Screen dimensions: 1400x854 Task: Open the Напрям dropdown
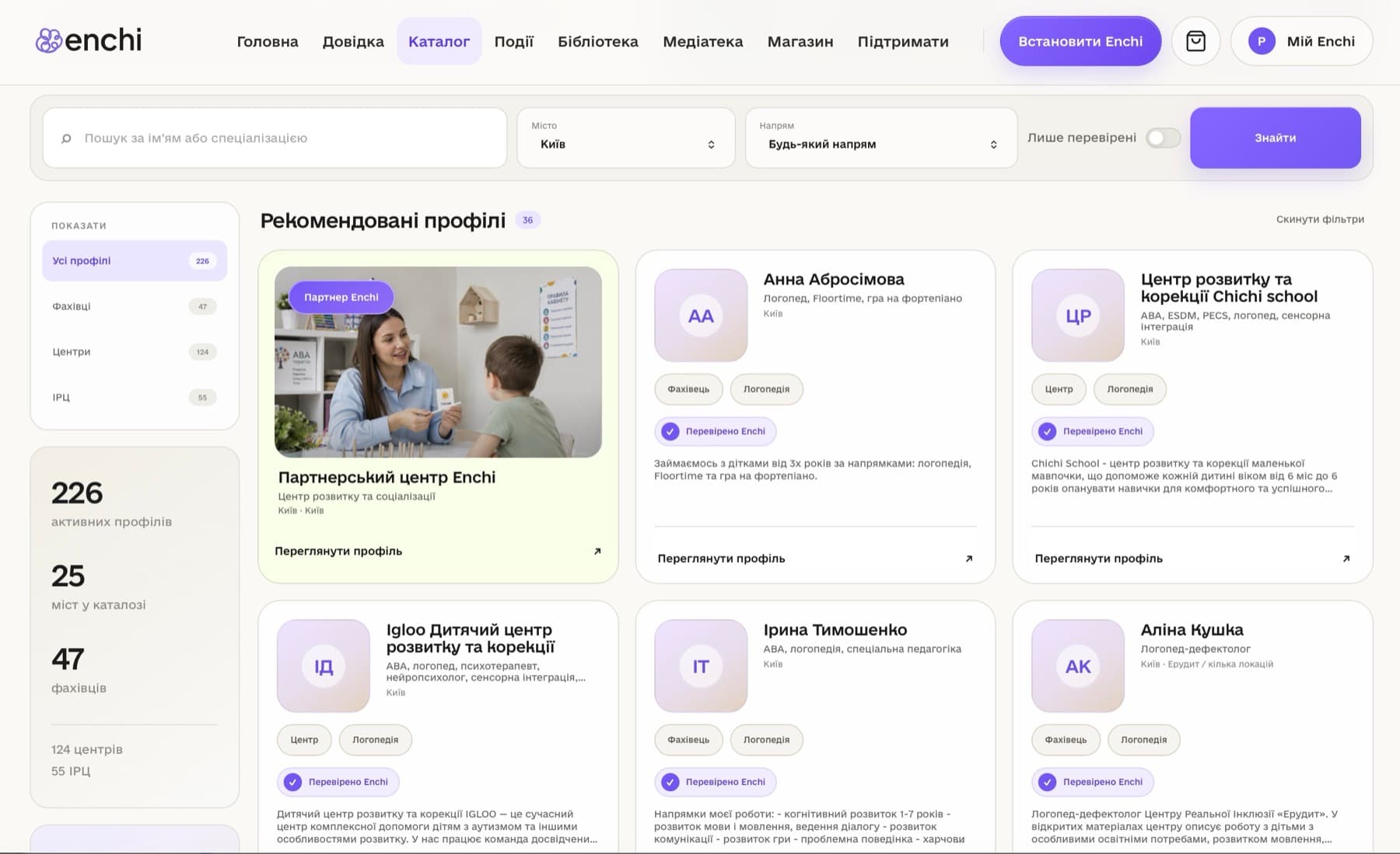pyautogui.click(x=881, y=138)
